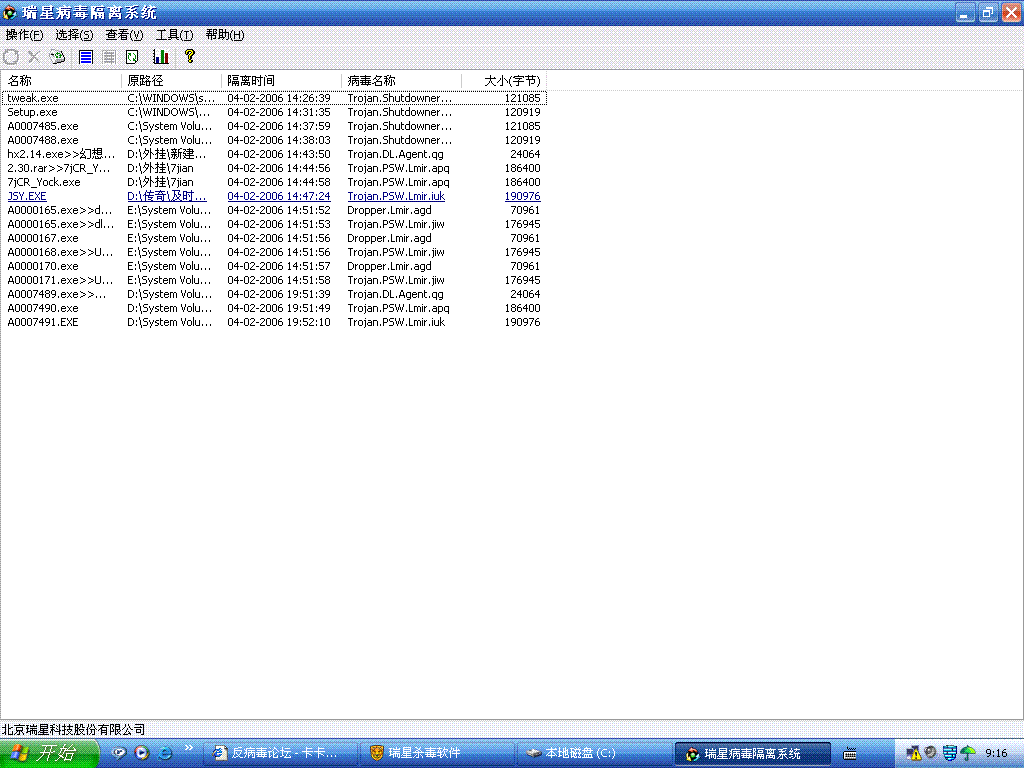Click the D:\传奇\及时 path link

167,196
